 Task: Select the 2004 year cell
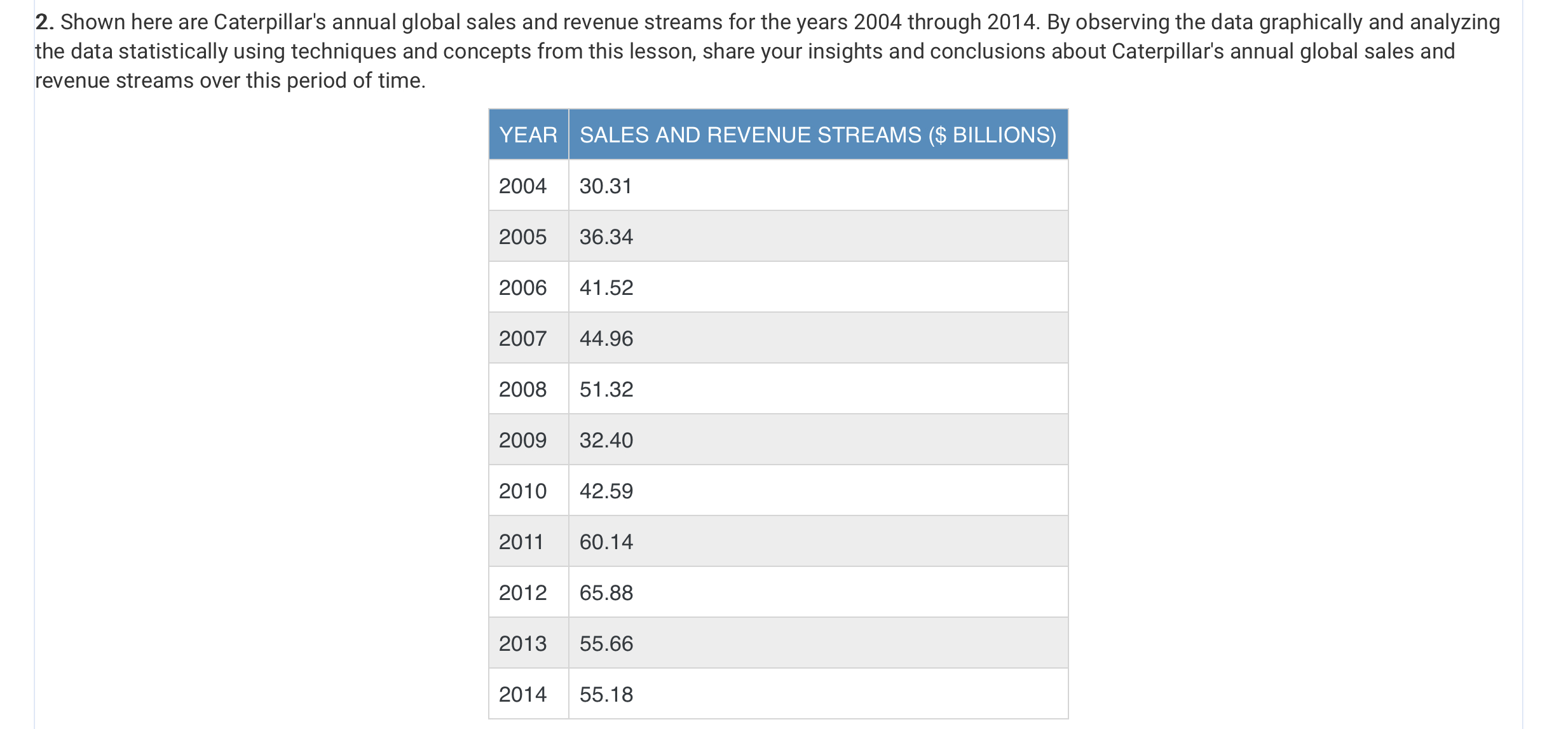pos(528,185)
